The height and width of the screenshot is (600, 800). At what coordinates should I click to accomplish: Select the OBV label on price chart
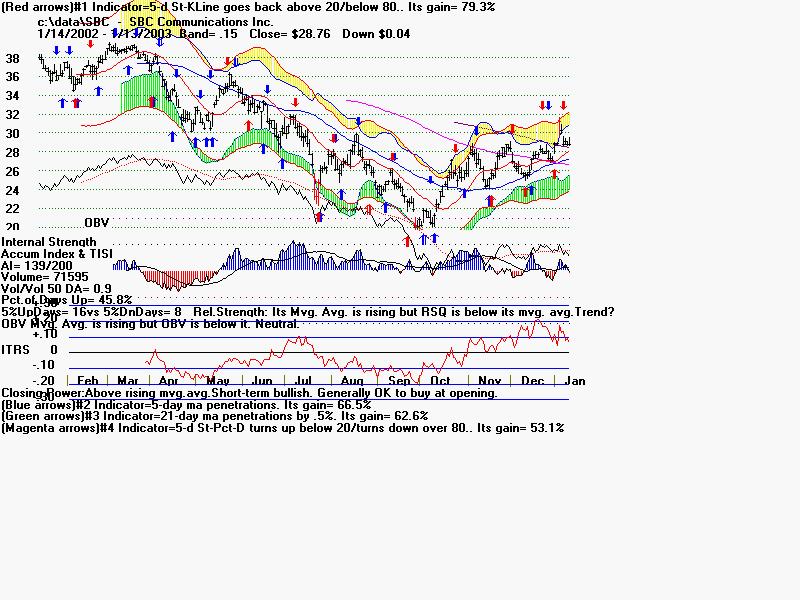click(96, 221)
